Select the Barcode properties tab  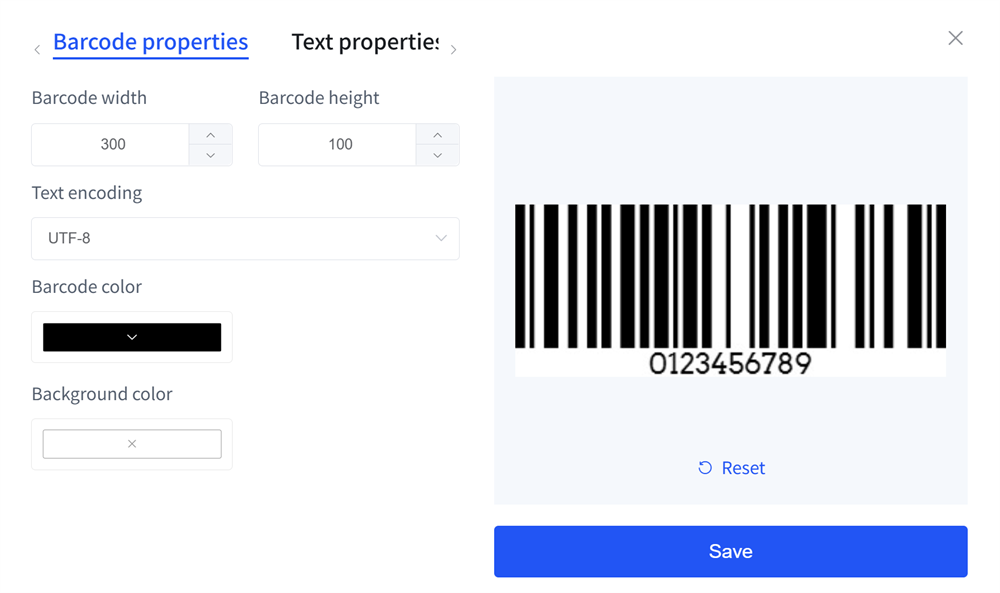coord(150,42)
